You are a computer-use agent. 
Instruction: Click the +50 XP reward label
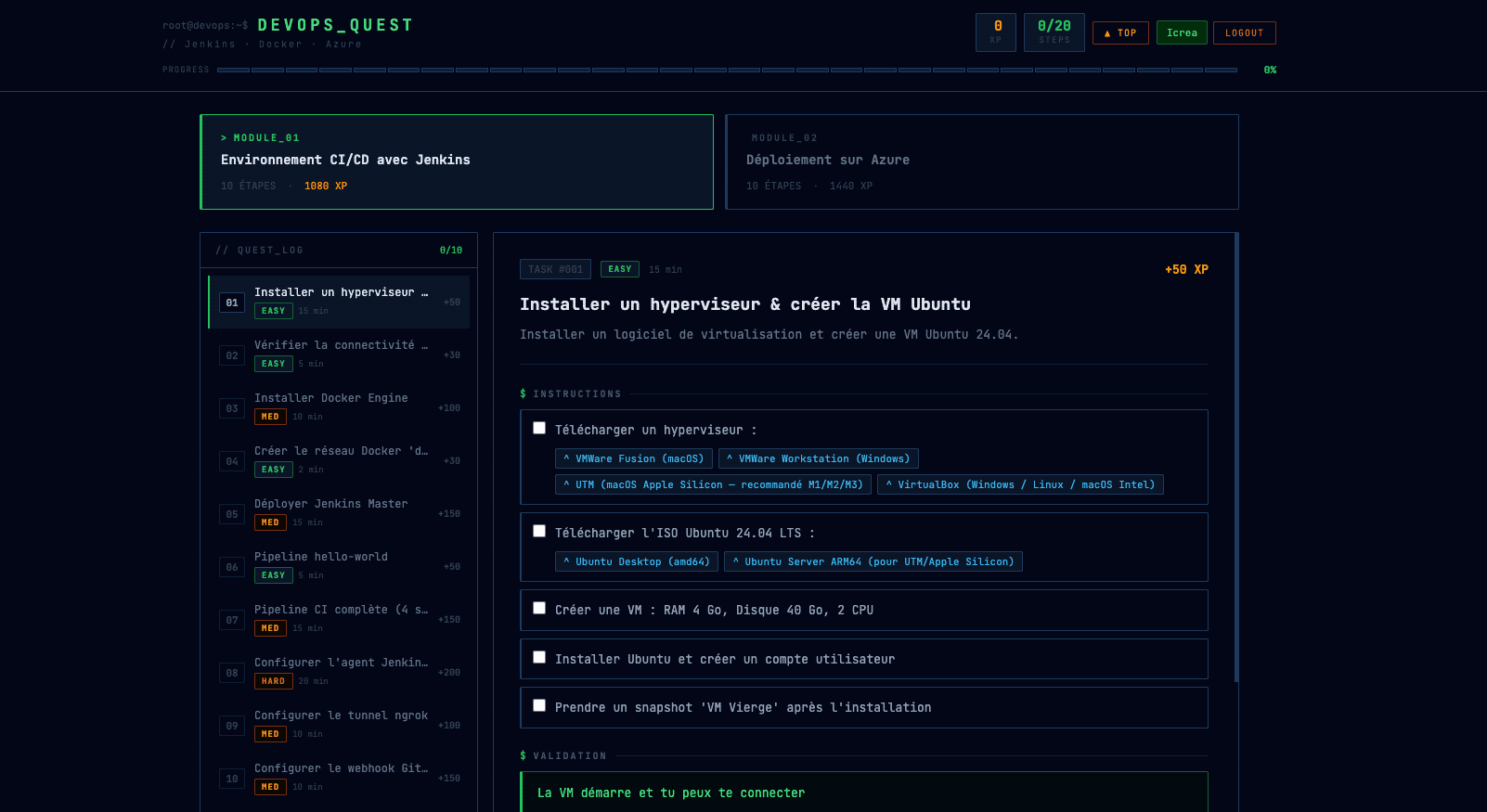click(1186, 269)
